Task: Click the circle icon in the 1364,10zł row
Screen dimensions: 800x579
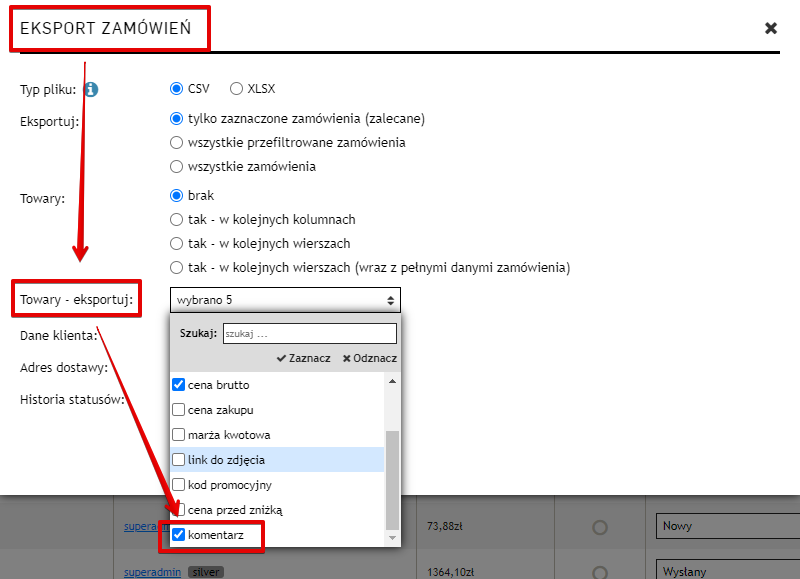Action: tap(600, 572)
